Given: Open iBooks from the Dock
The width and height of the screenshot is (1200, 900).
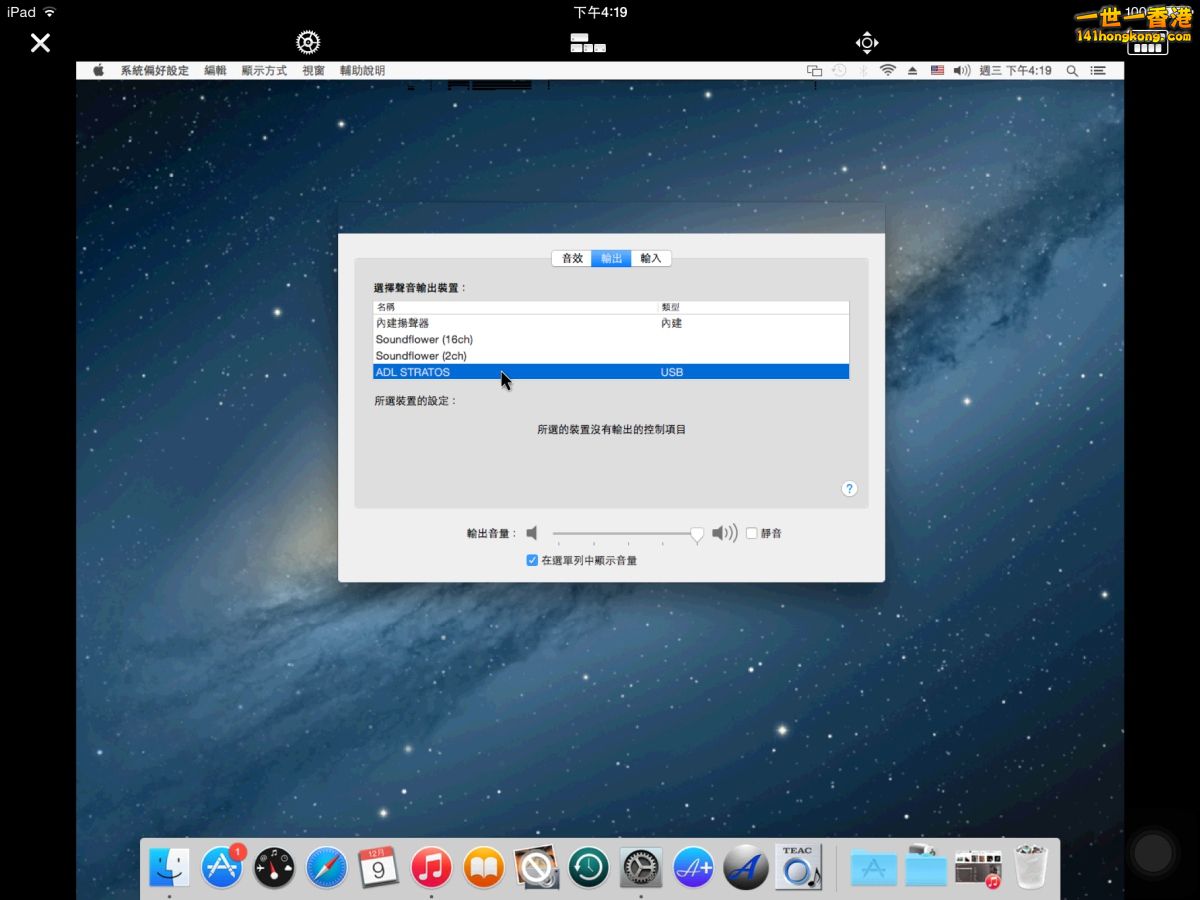Looking at the screenshot, I should click(x=484, y=867).
